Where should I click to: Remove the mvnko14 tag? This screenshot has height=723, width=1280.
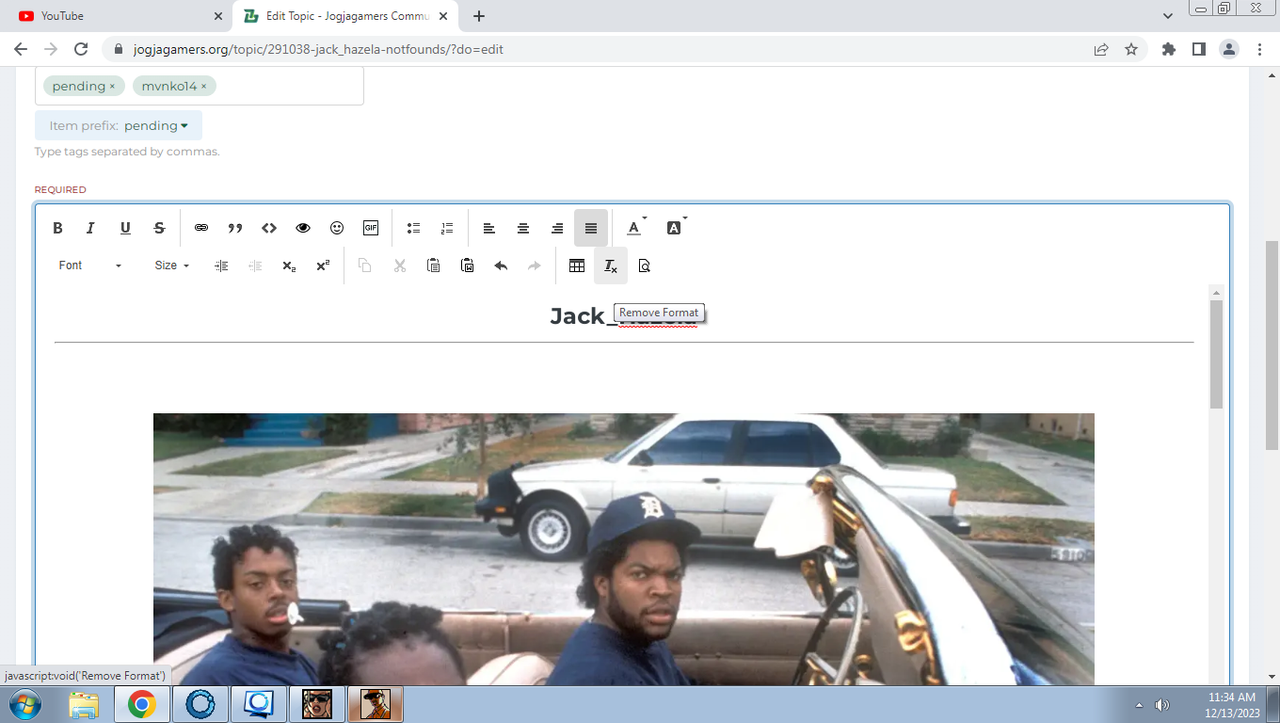pos(204,87)
